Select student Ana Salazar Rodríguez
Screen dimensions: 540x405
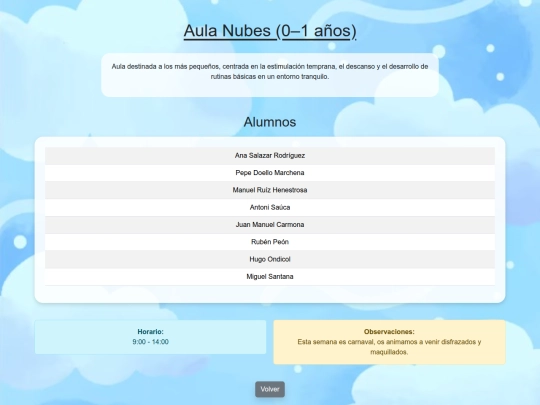pos(270,156)
